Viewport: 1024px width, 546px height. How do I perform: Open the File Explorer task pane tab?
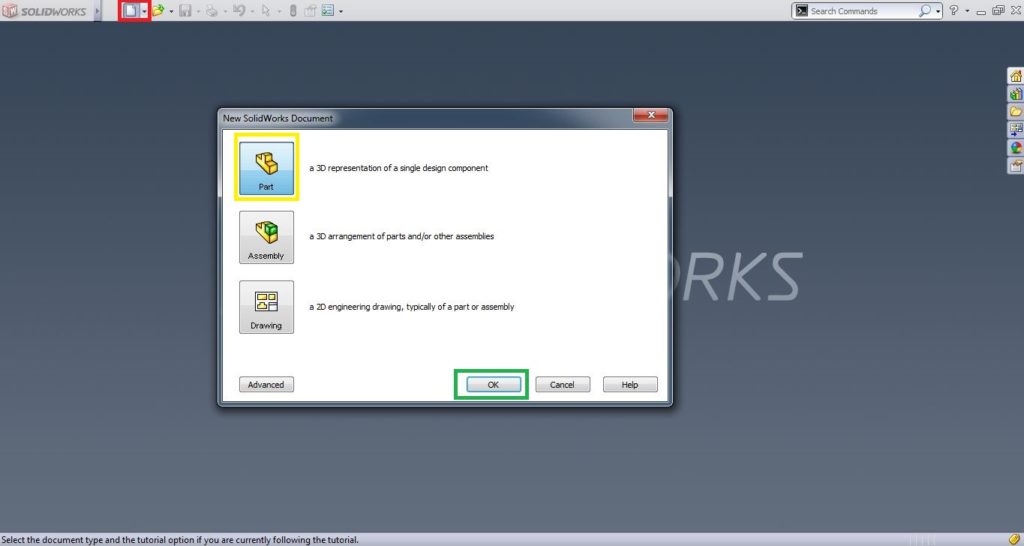pyautogui.click(x=1016, y=112)
